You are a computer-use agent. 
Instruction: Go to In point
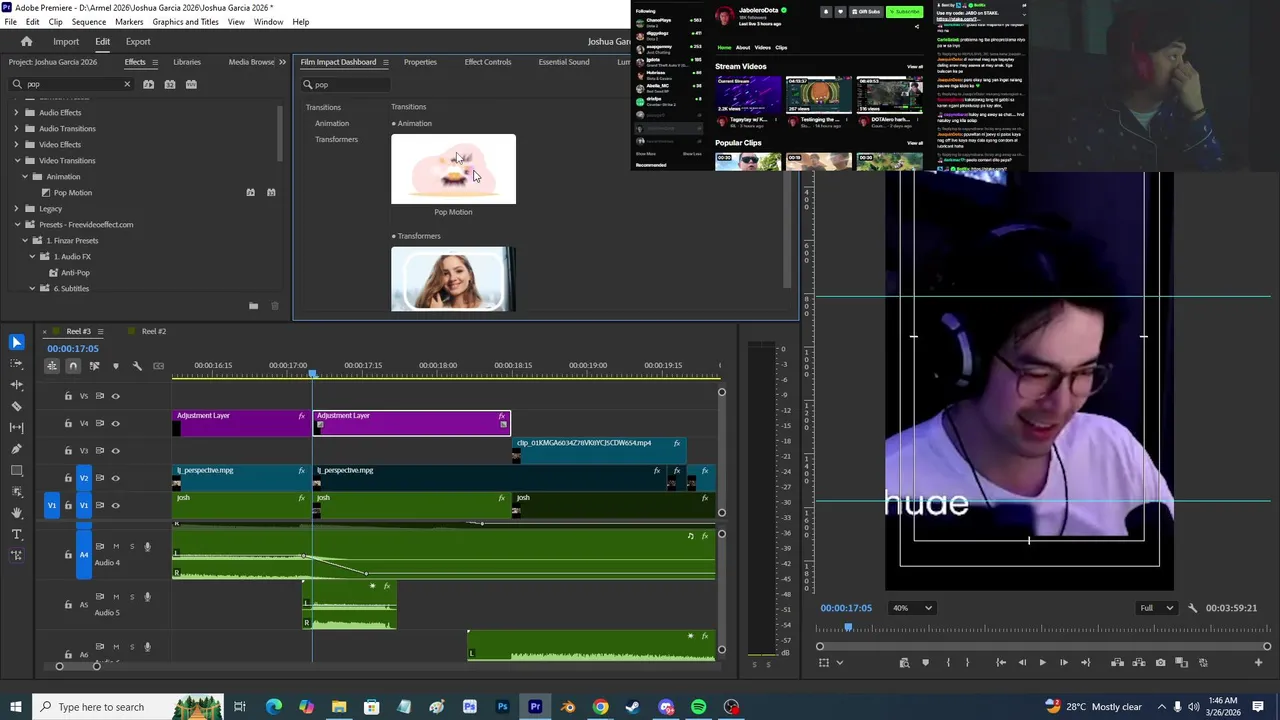coord(1001,662)
